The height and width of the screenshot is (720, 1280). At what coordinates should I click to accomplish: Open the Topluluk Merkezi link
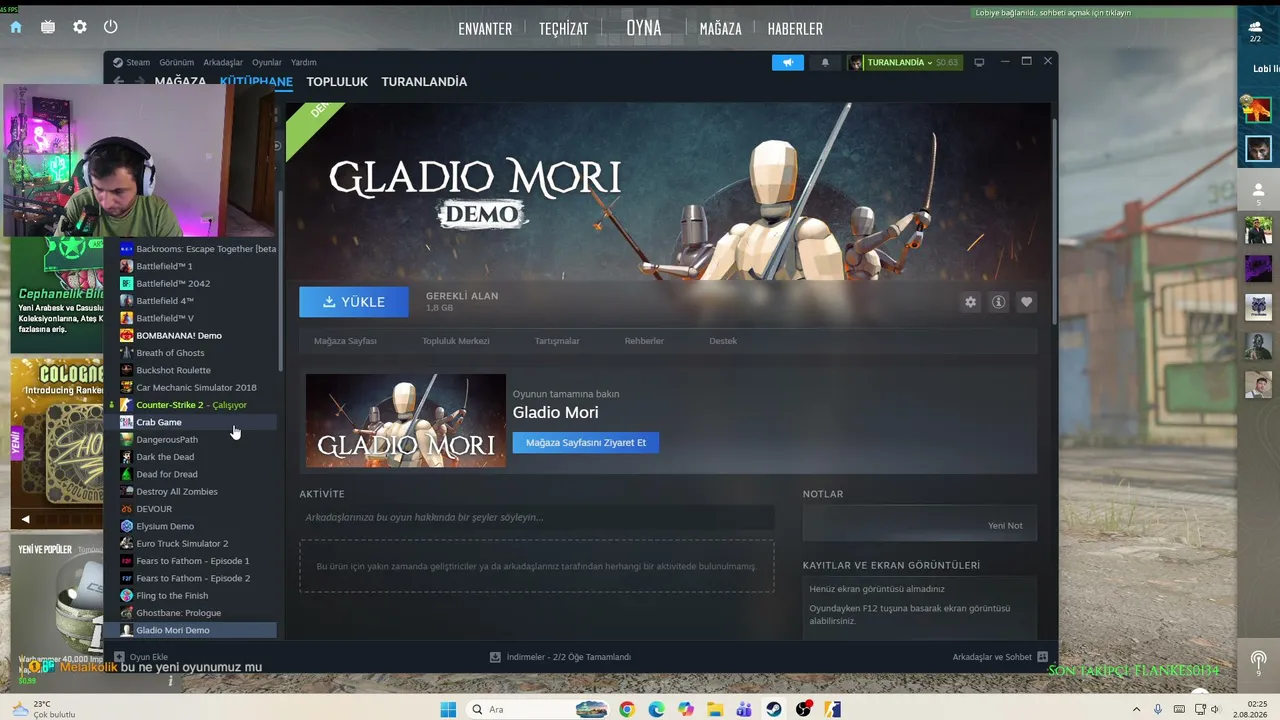[x=456, y=341]
